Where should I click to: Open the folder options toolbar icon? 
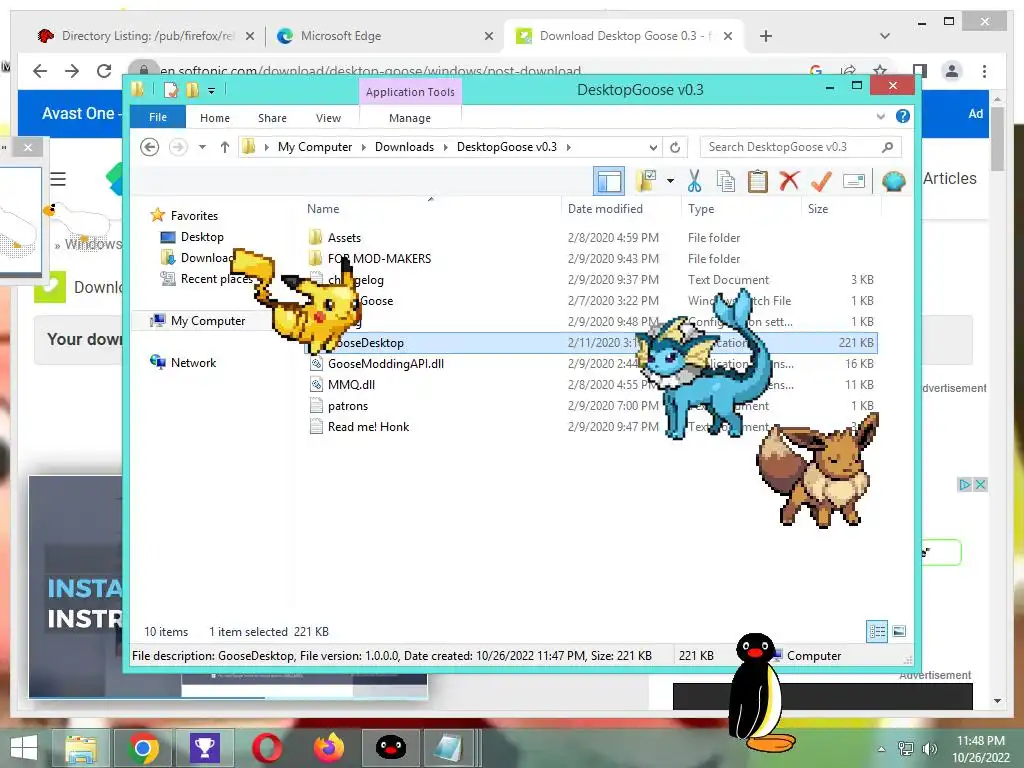[x=646, y=181]
